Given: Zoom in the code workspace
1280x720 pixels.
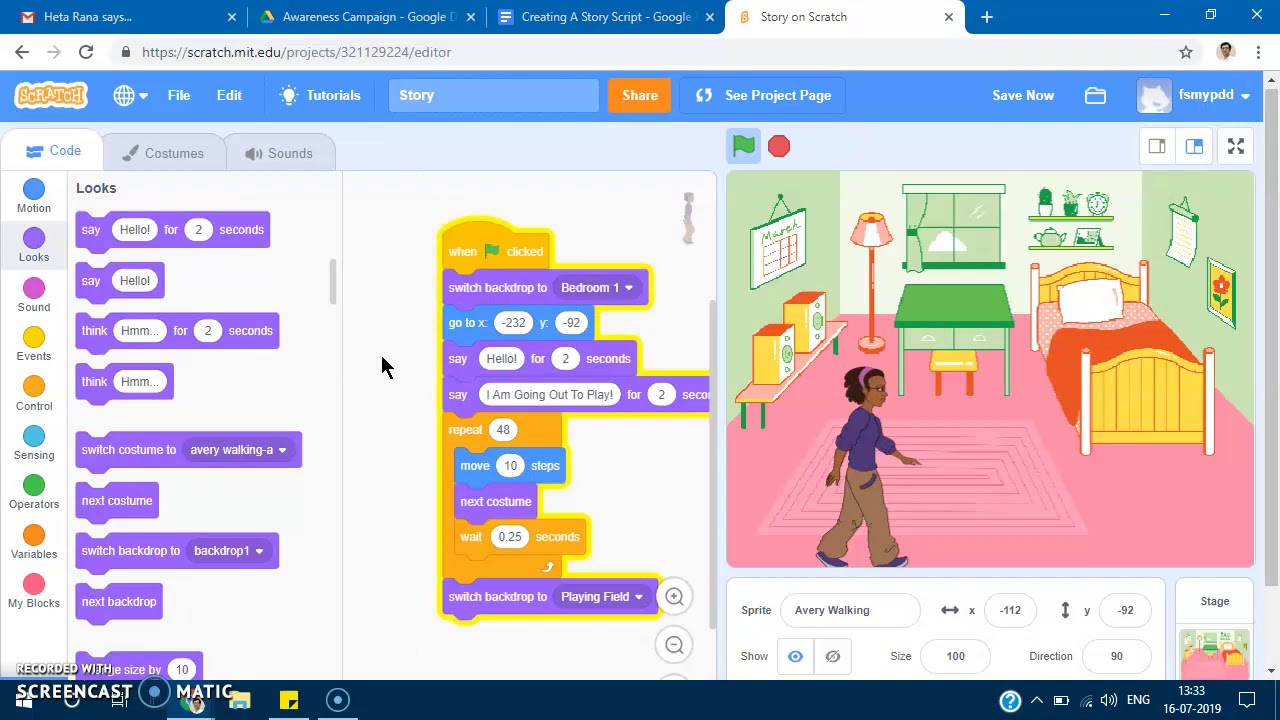Looking at the screenshot, I should pyautogui.click(x=674, y=597).
